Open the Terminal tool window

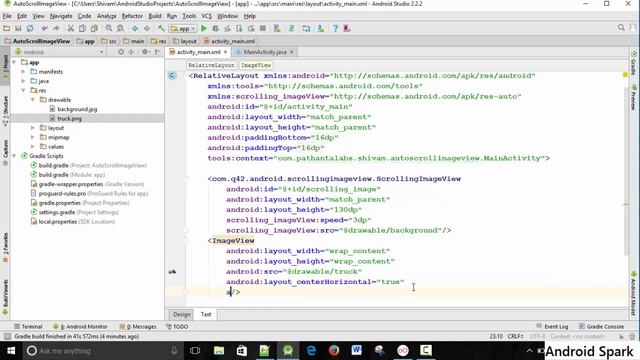pyautogui.click(x=28, y=327)
